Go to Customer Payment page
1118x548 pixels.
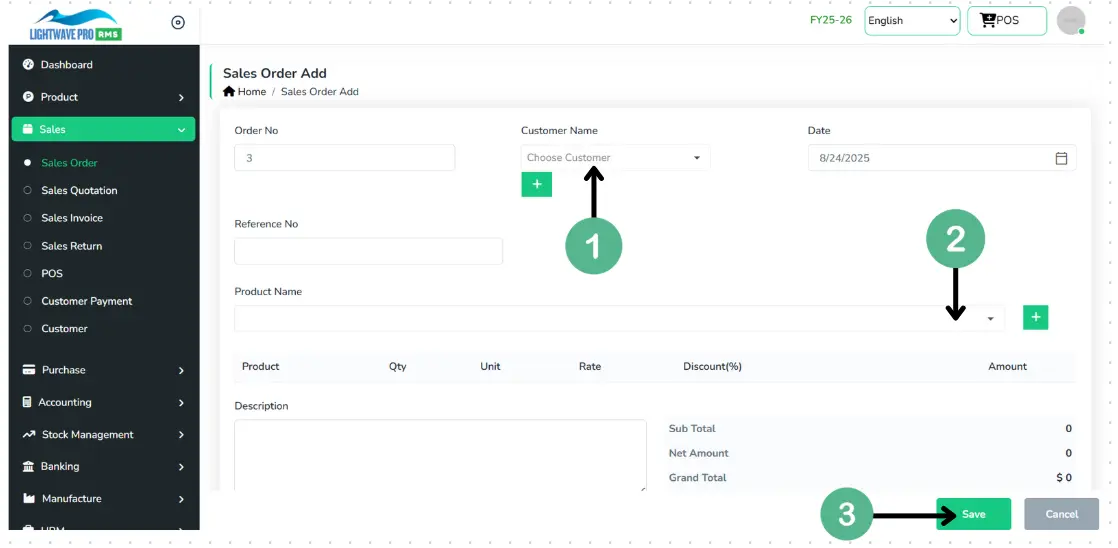pos(86,301)
